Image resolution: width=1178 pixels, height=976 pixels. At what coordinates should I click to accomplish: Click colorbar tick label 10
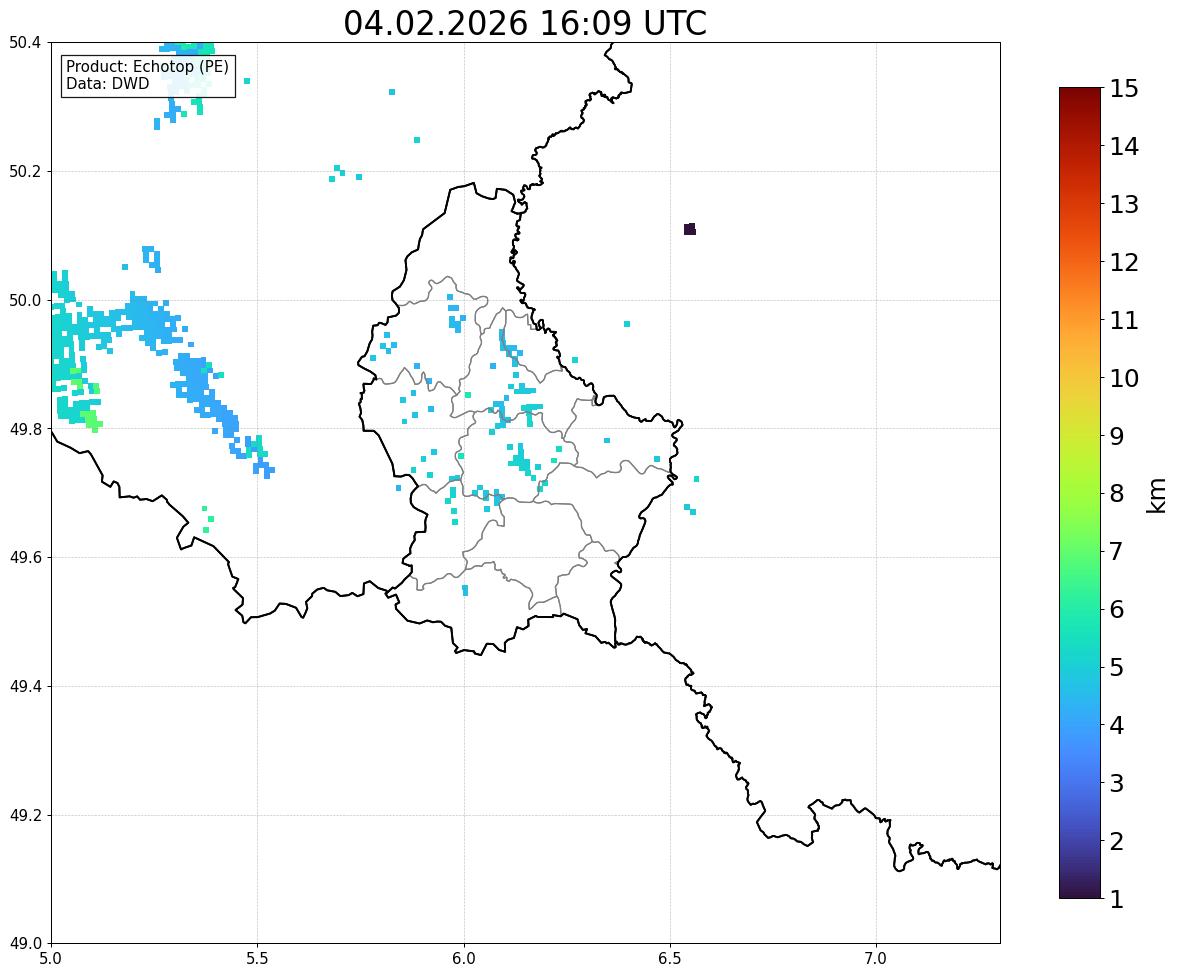click(1124, 378)
